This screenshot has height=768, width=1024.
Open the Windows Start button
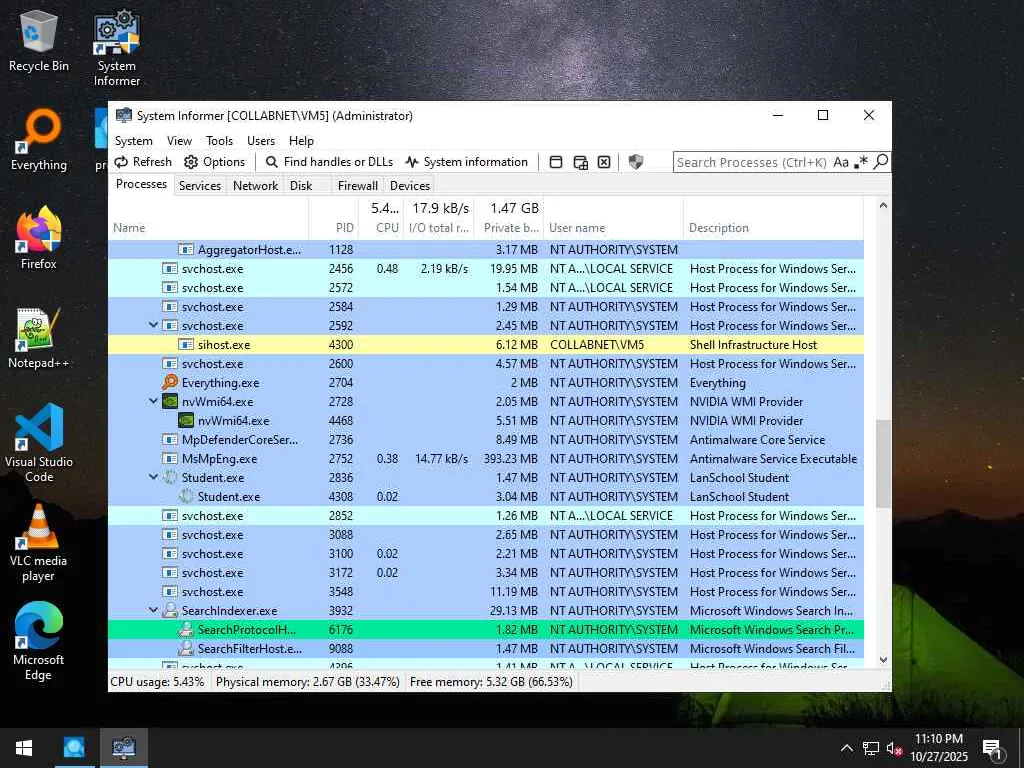tap(24, 748)
